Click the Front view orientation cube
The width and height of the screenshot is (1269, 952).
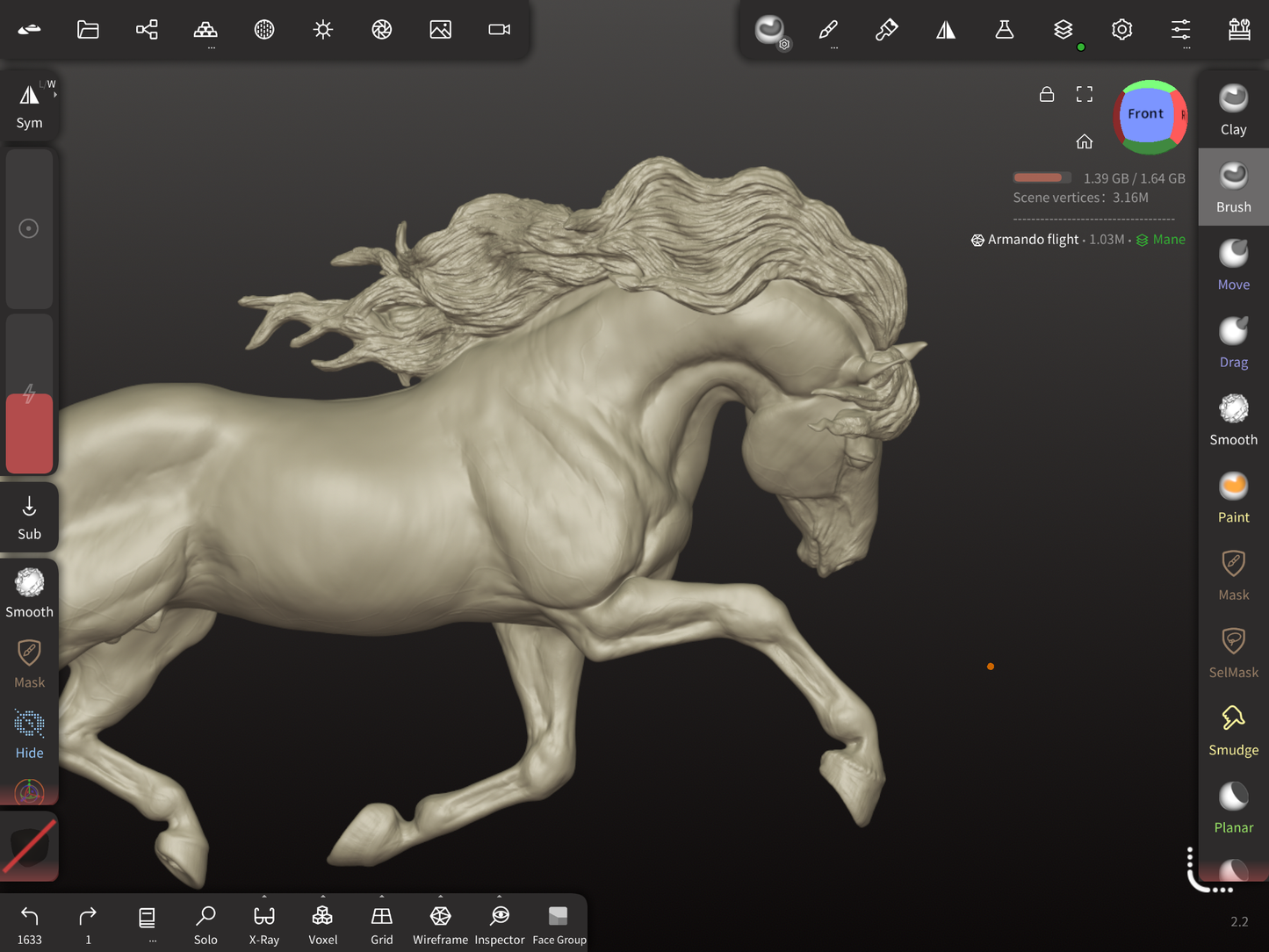tap(1146, 114)
